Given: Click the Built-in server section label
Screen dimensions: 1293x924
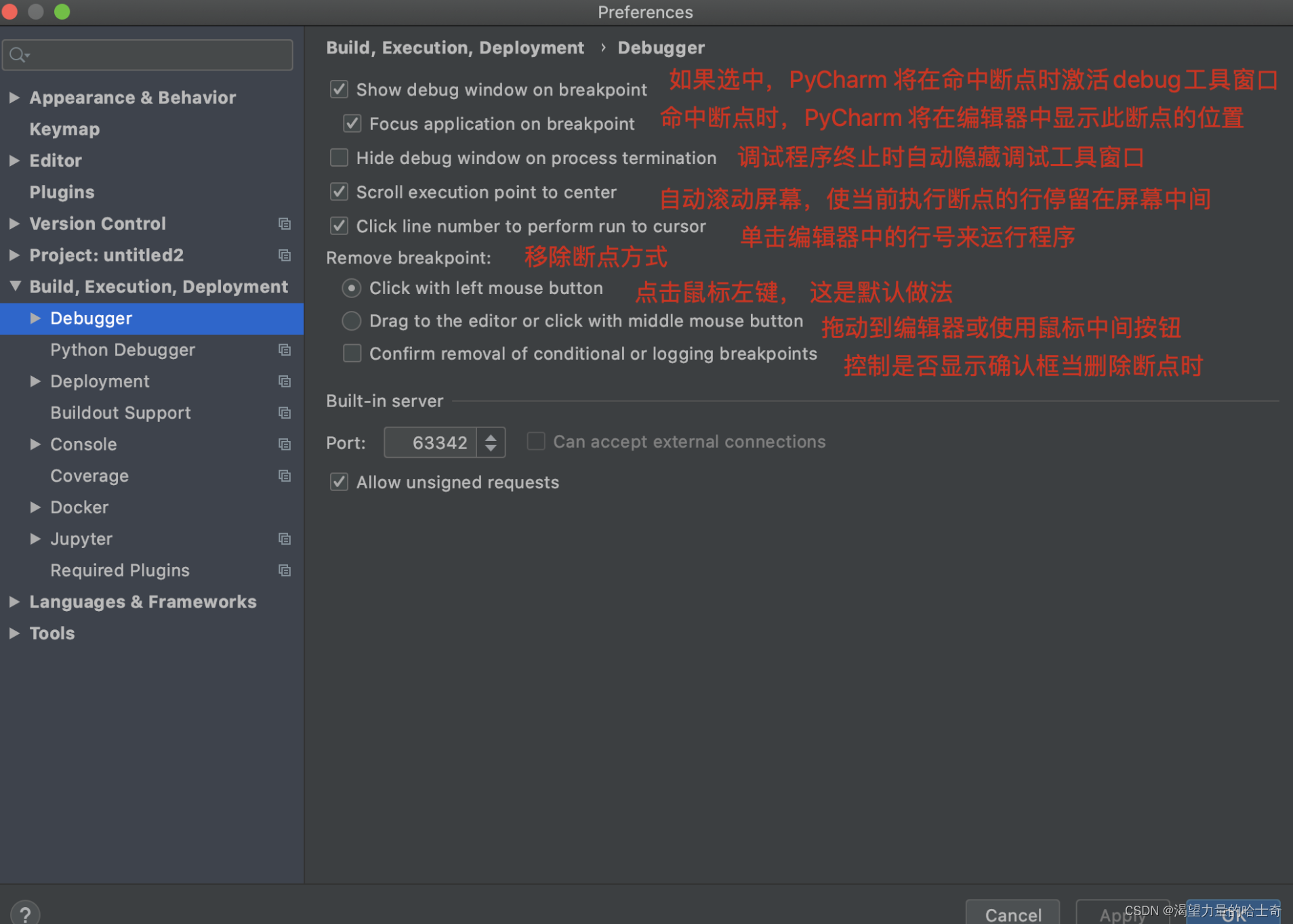Looking at the screenshot, I should coord(384,401).
